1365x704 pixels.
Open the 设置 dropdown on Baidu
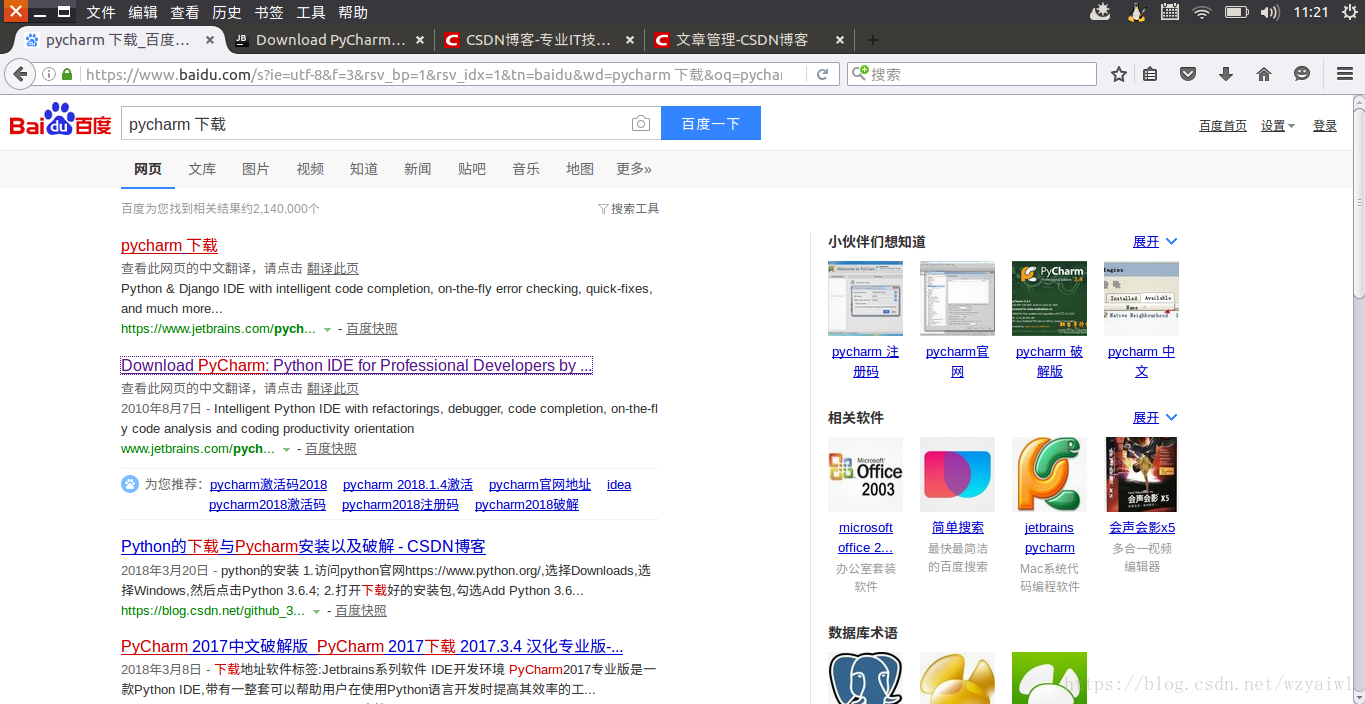point(1278,126)
